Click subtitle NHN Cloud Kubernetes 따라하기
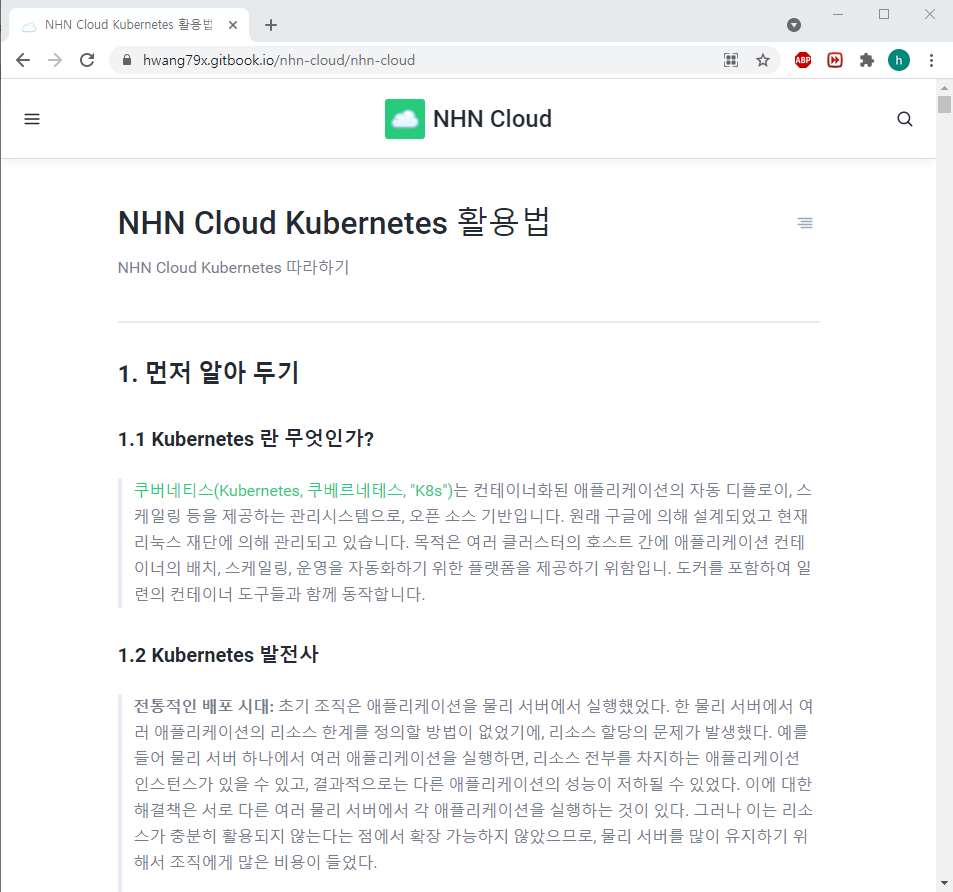Screen dimensions: 953x892 point(233,267)
